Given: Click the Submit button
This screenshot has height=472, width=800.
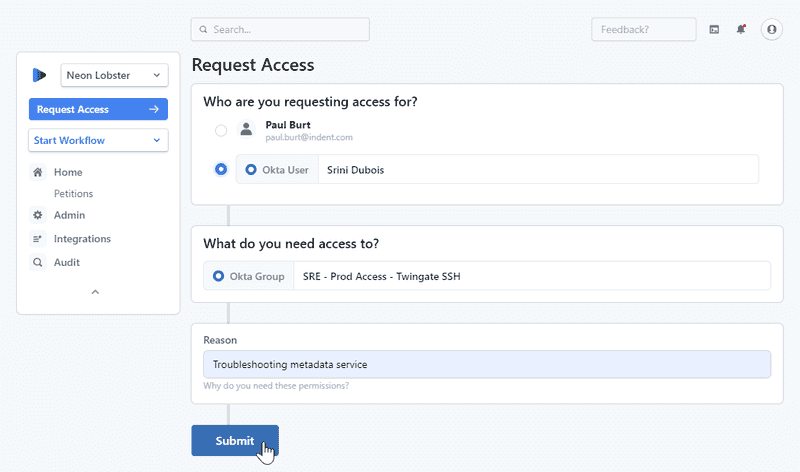Looking at the screenshot, I should pos(235,440).
